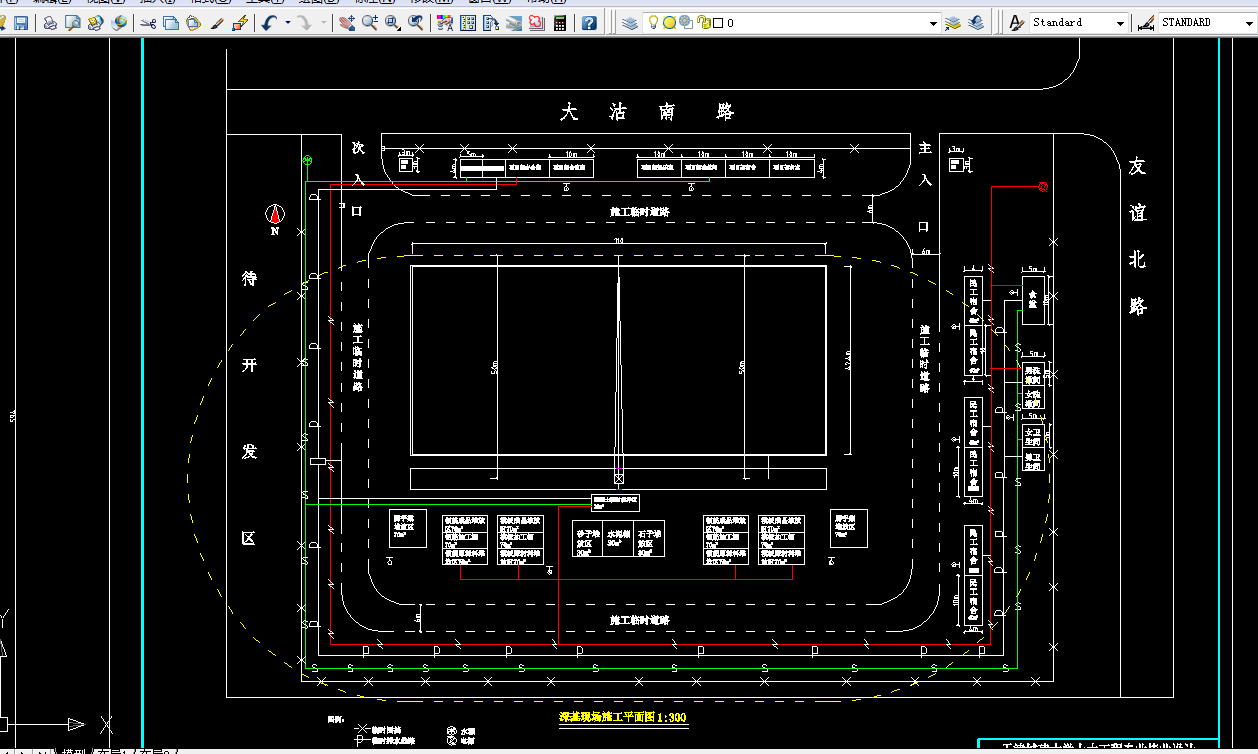Cut selection with the scissors icon

tap(147, 23)
